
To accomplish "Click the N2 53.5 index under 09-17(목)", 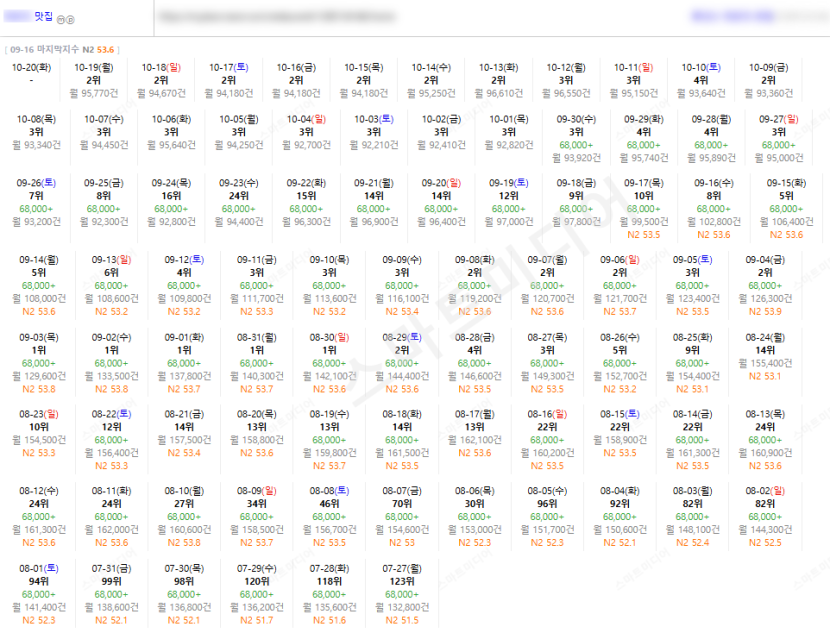I will (x=644, y=234).
